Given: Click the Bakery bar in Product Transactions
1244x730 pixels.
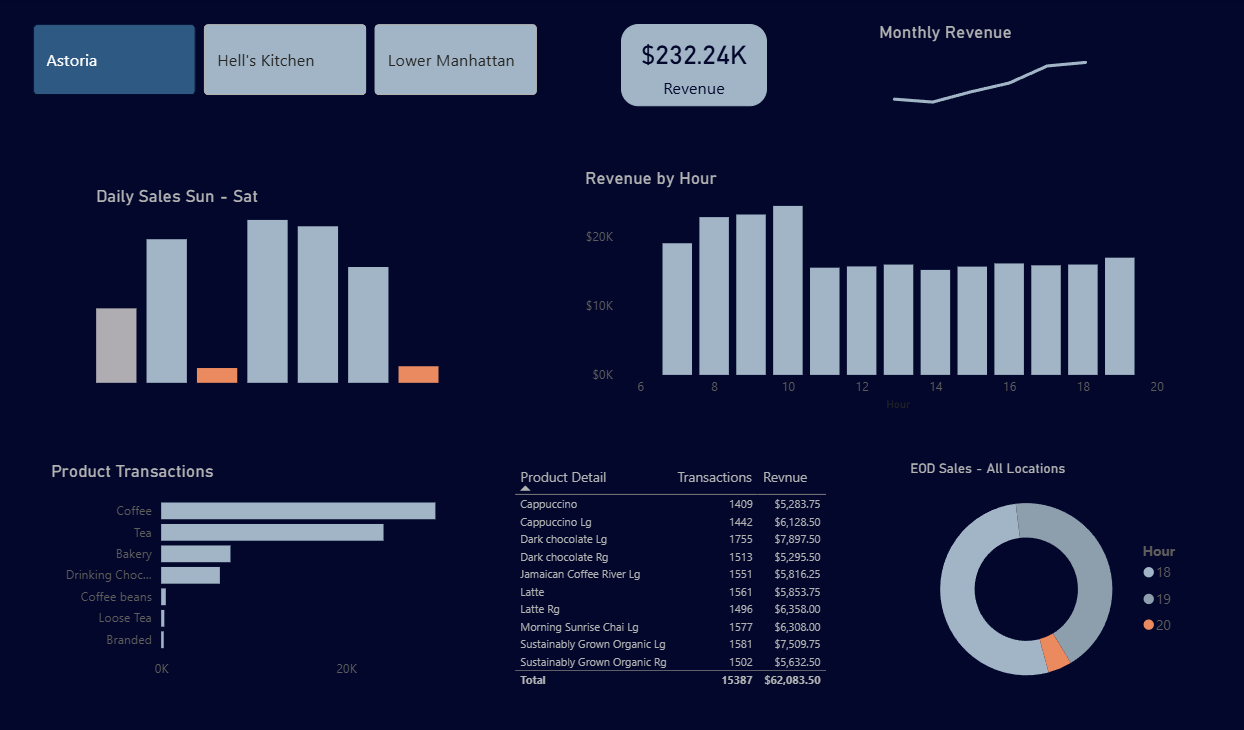Looking at the screenshot, I should pos(195,554).
